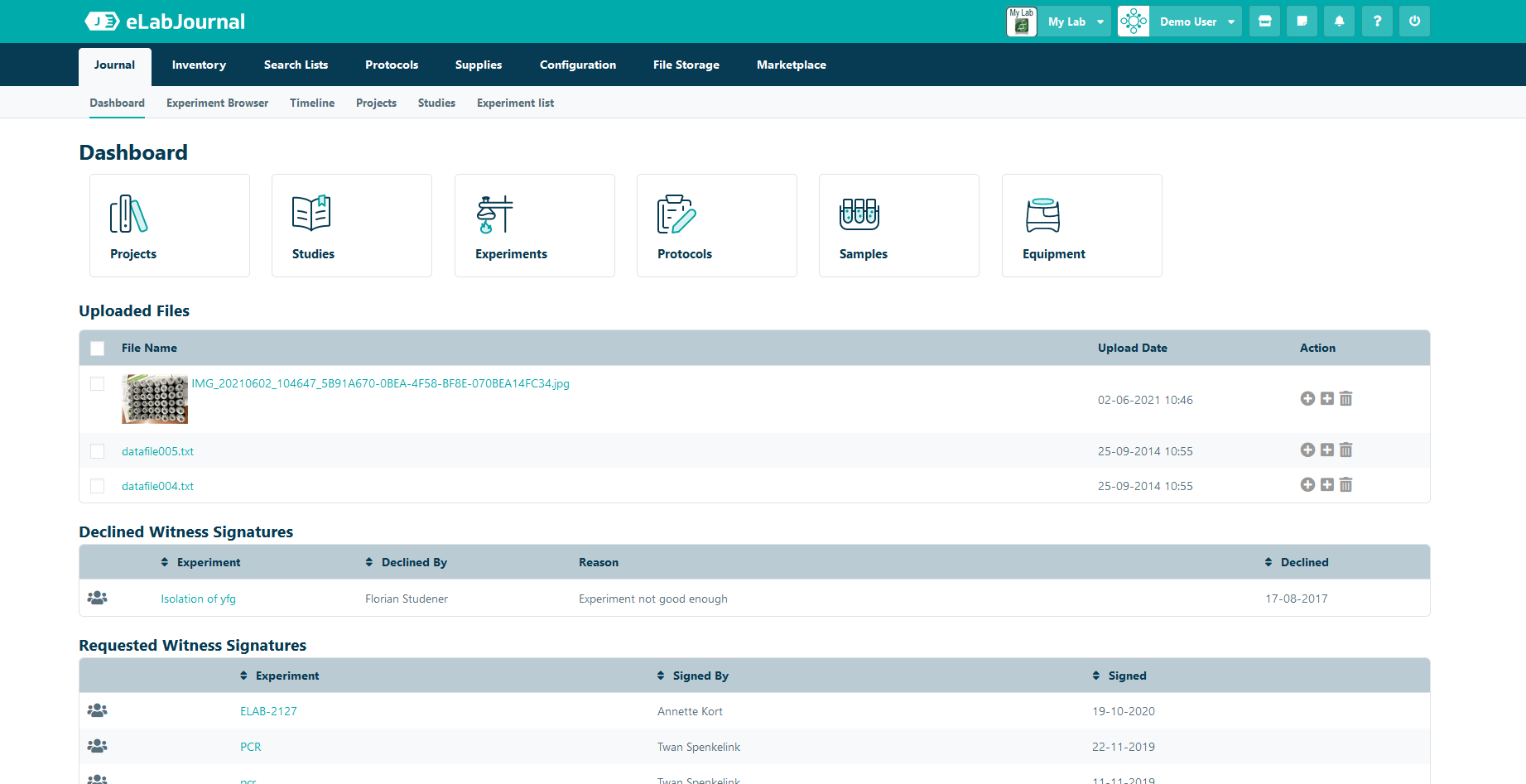Delete the IMG jpg file via trash icon
This screenshot has width=1526, height=784.
click(x=1346, y=399)
